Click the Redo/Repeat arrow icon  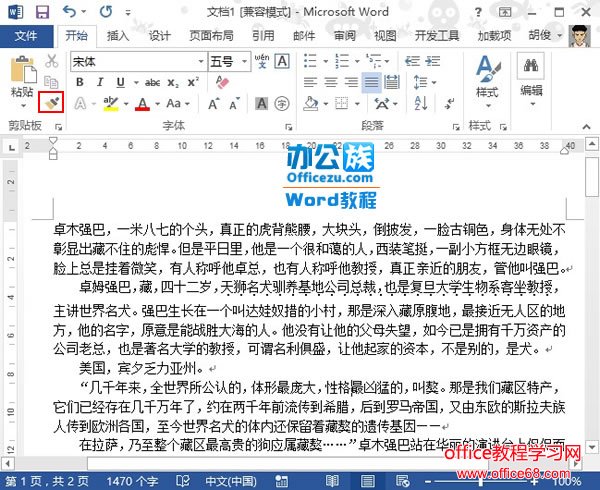106,12
